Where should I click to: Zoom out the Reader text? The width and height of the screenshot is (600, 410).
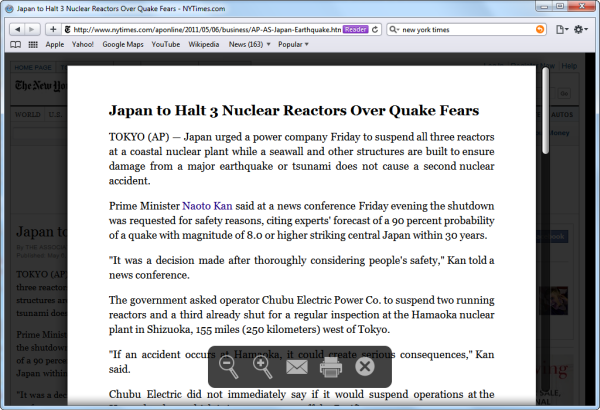point(228,367)
